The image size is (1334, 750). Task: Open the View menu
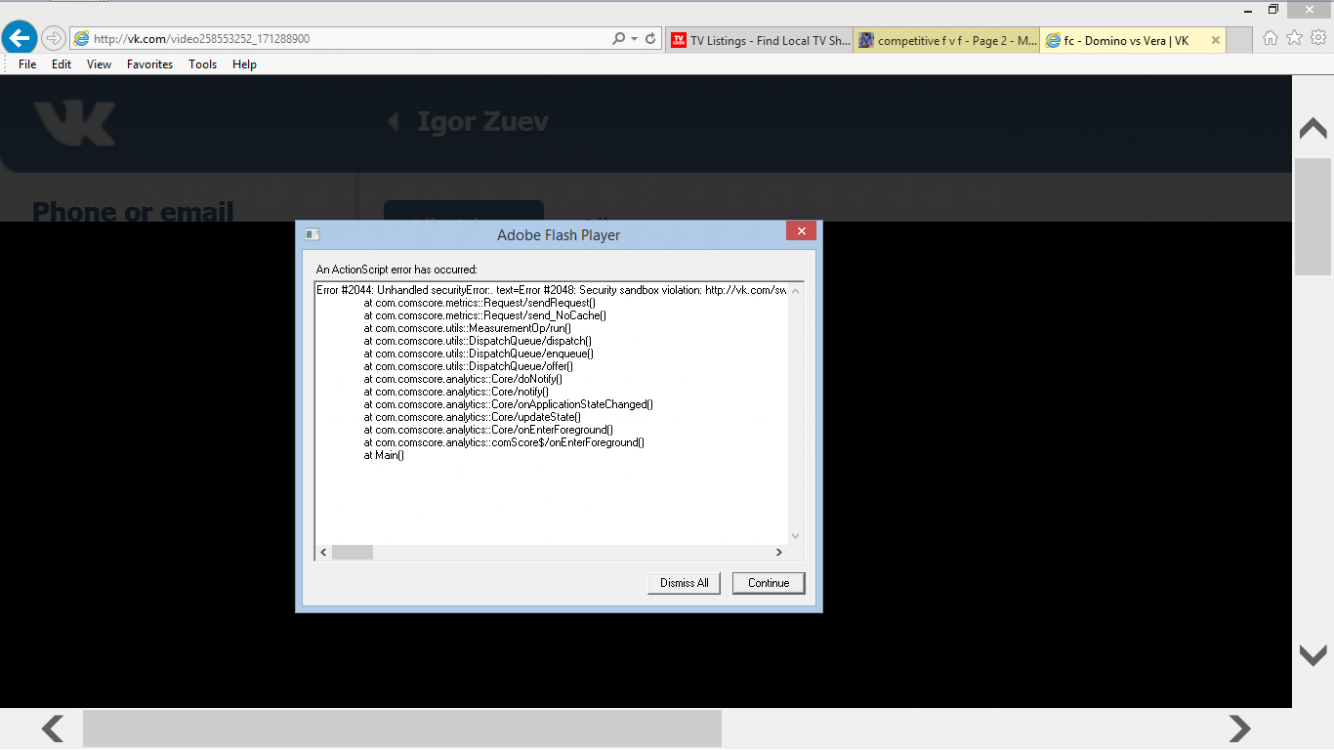pyautogui.click(x=99, y=64)
